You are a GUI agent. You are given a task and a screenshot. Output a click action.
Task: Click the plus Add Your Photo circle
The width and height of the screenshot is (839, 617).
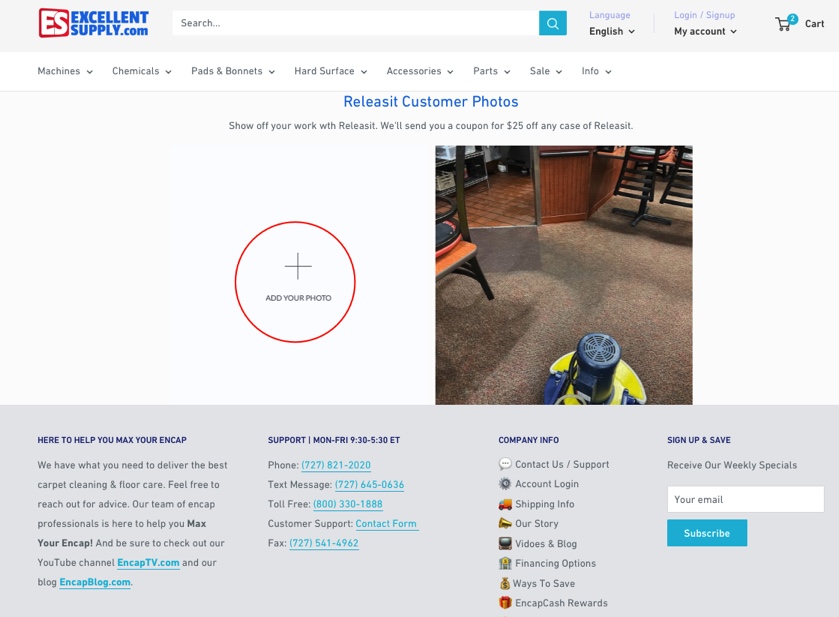(x=295, y=282)
